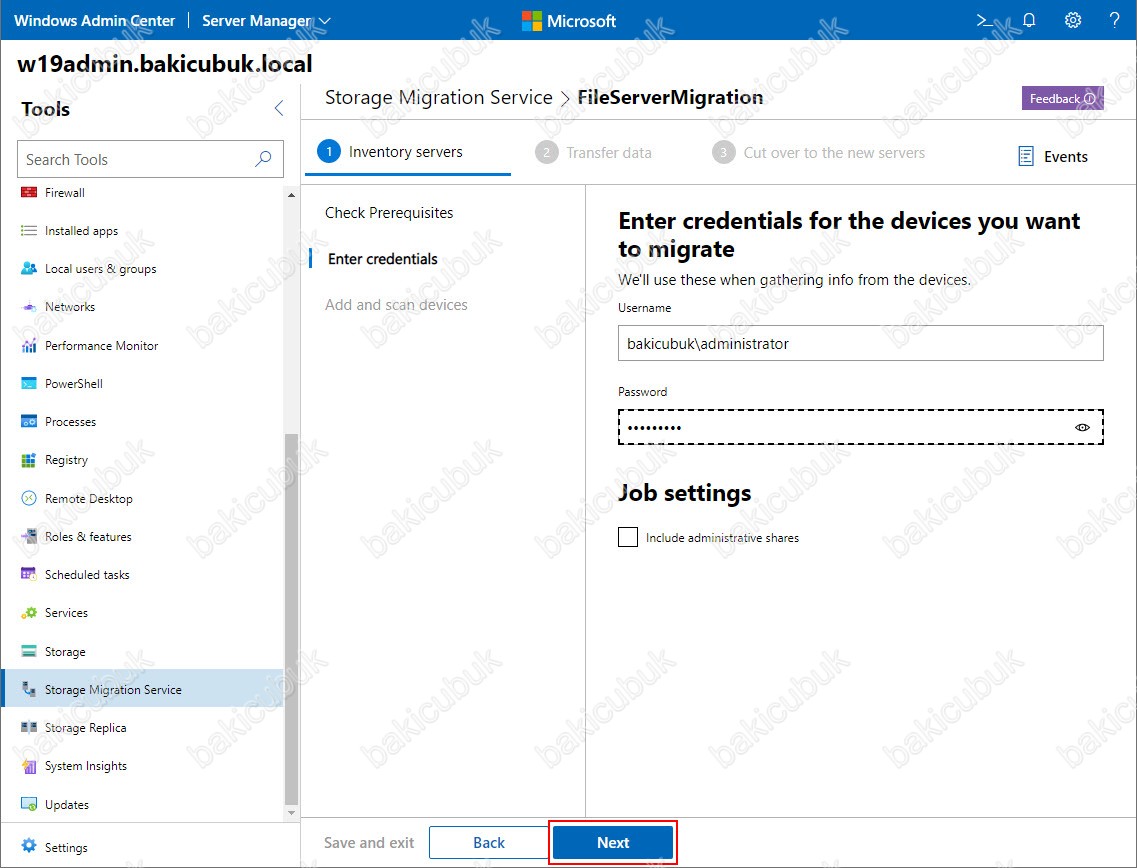Open the Check Prerequisites step
Viewport: 1137px width, 868px height.
click(x=389, y=212)
